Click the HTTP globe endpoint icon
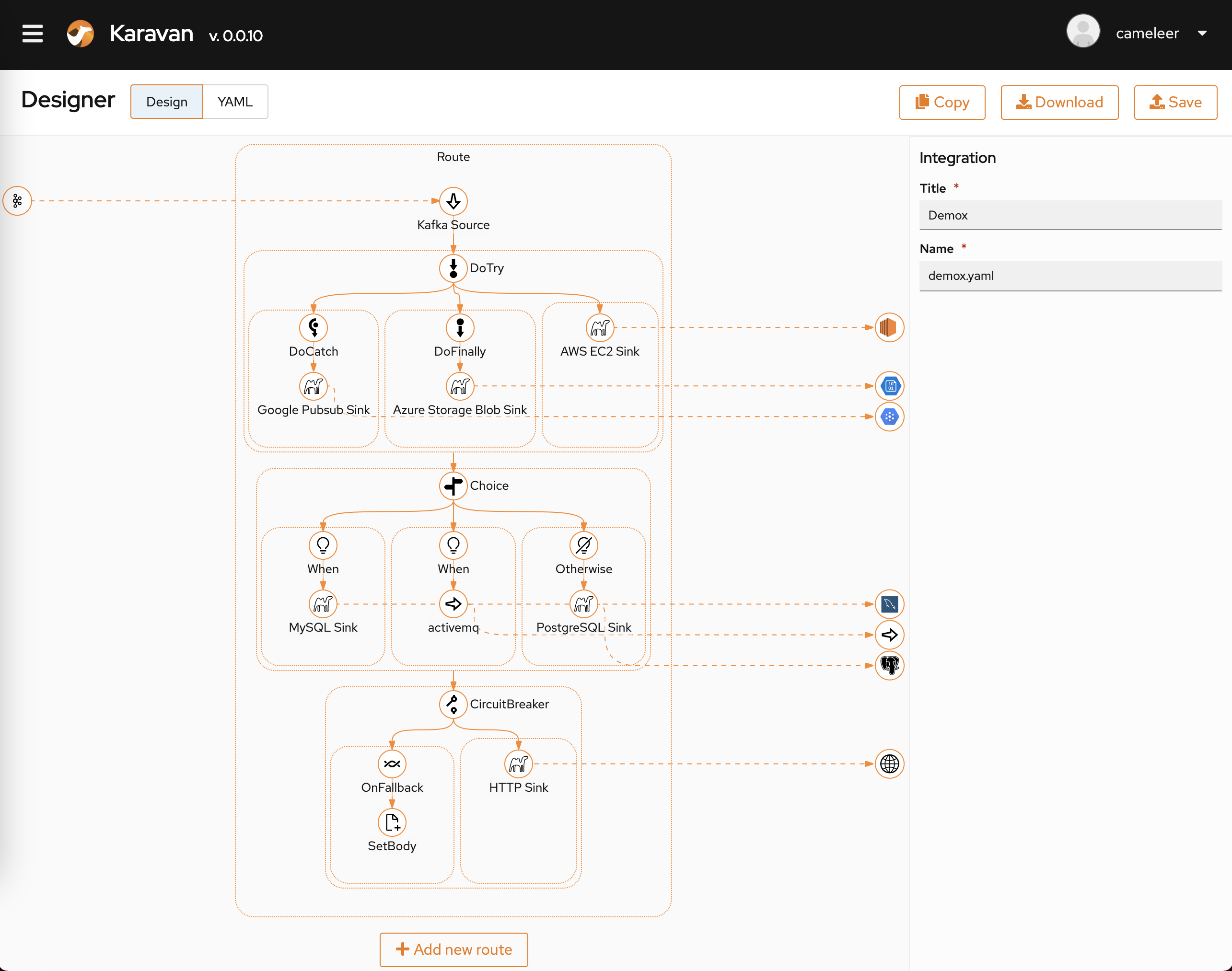Screen dimensions: 1232x971 (x=889, y=764)
